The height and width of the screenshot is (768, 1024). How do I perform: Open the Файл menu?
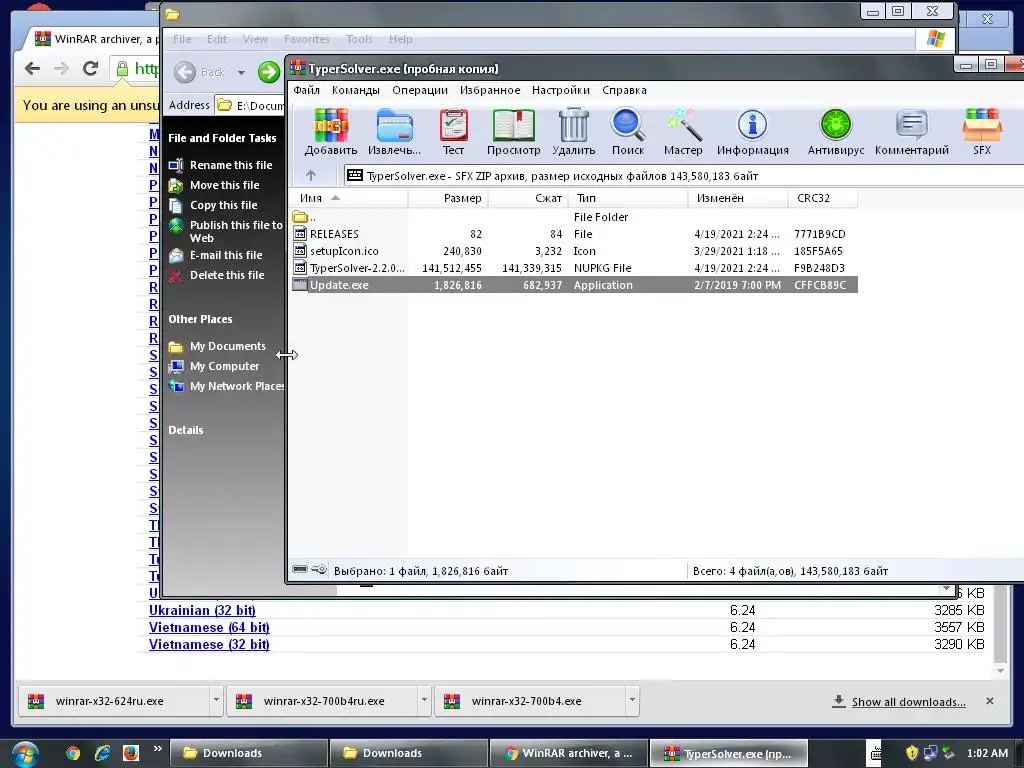click(x=306, y=90)
